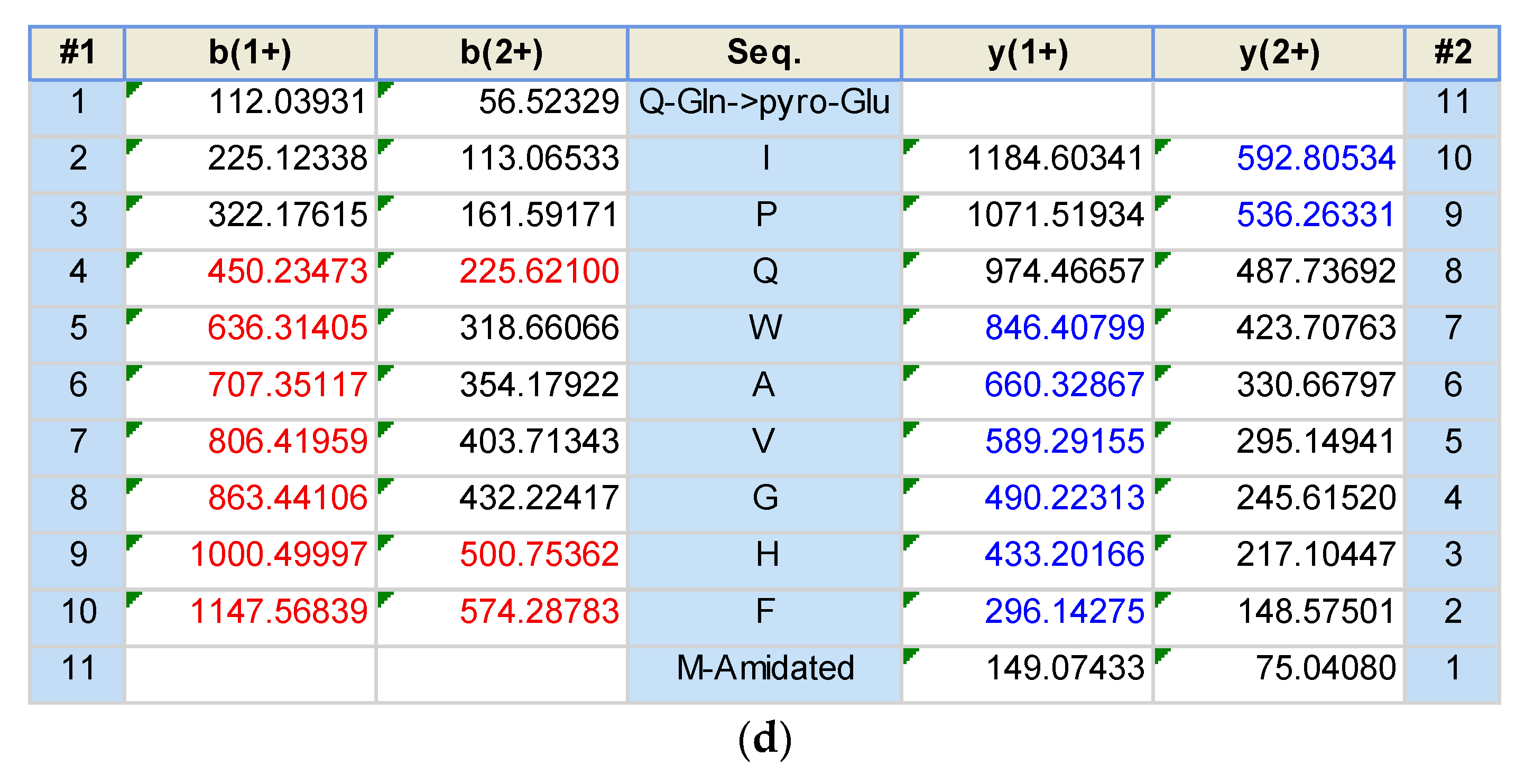Select red cell value 574.28783
Image resolution: width=1534 pixels, height=784 pixels.
click(502, 617)
